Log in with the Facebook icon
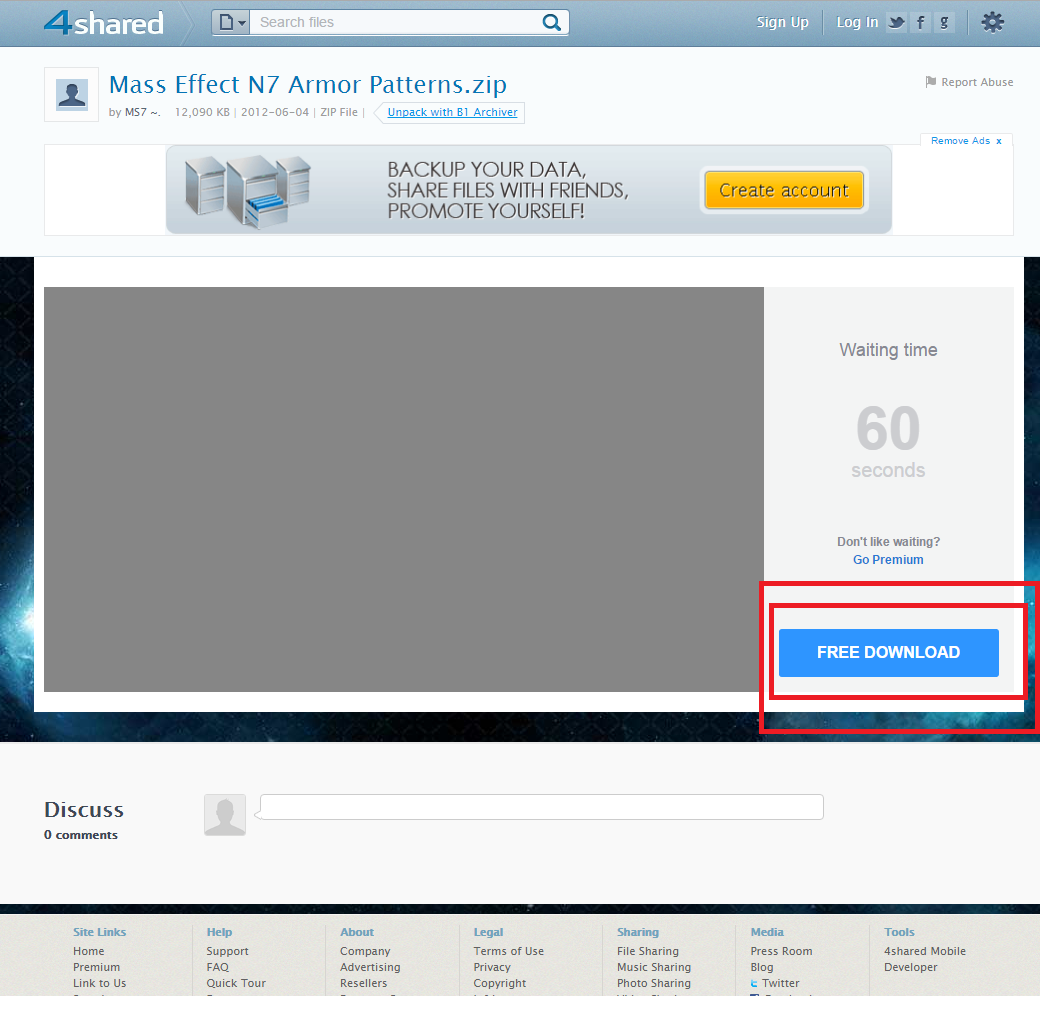 click(921, 23)
